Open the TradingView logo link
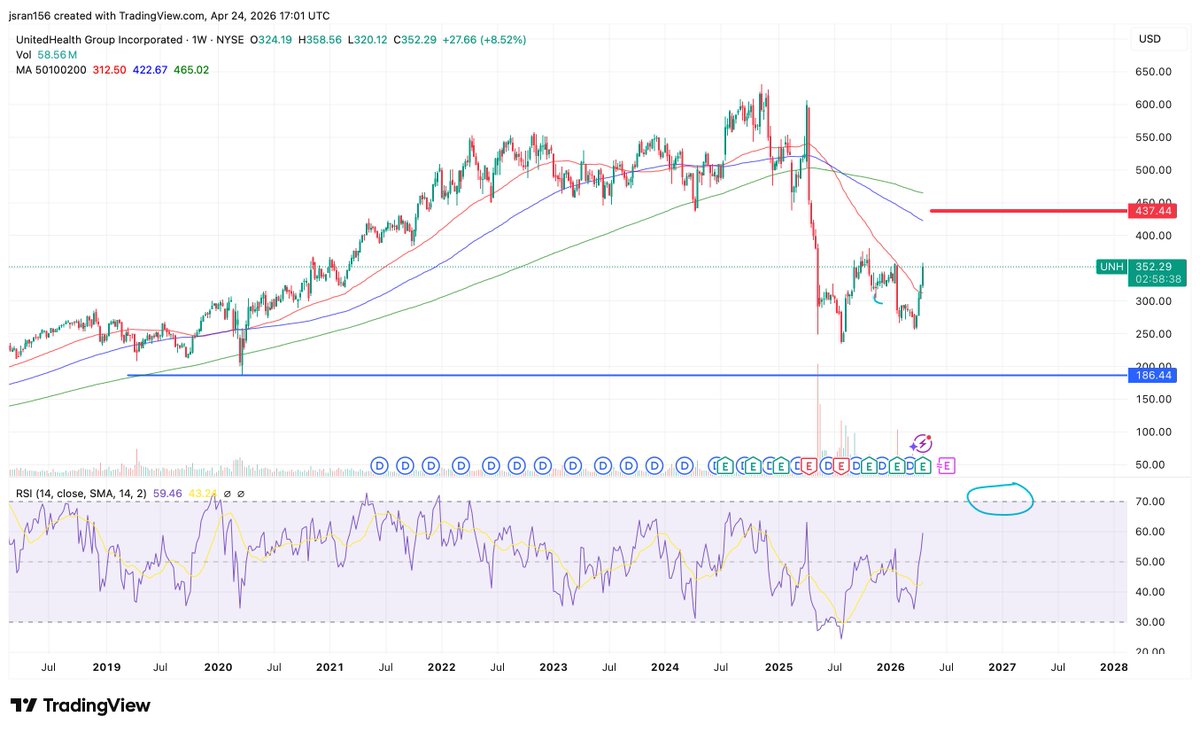 (x=80, y=706)
